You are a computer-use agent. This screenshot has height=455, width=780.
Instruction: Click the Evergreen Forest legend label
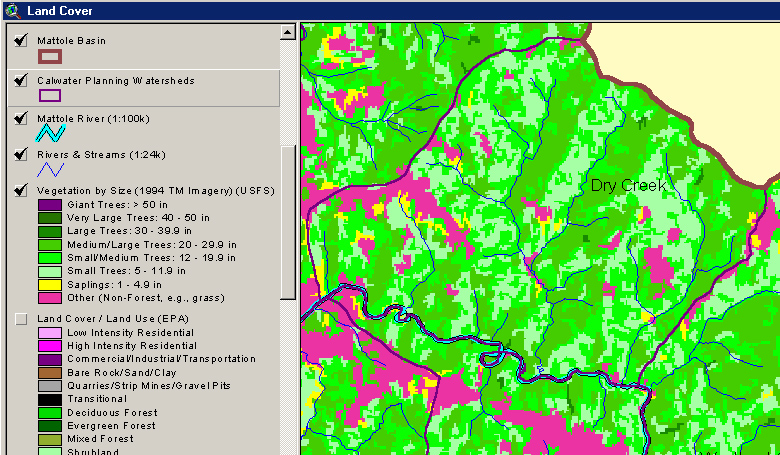[111, 426]
